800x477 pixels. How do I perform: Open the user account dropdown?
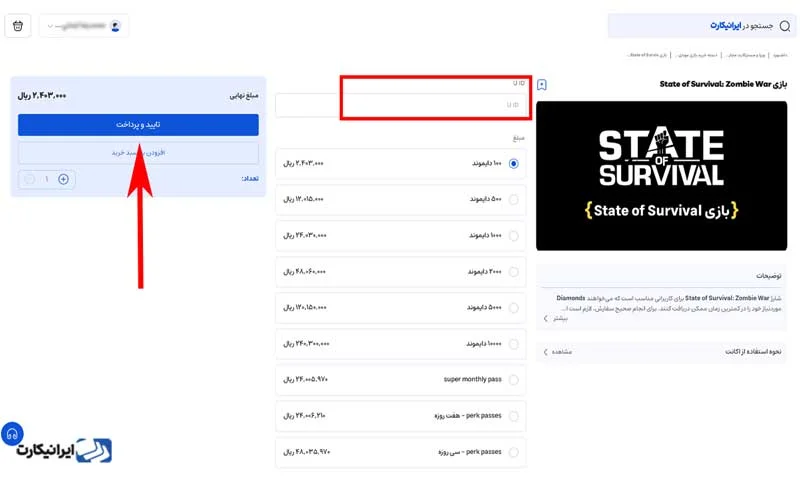84,26
